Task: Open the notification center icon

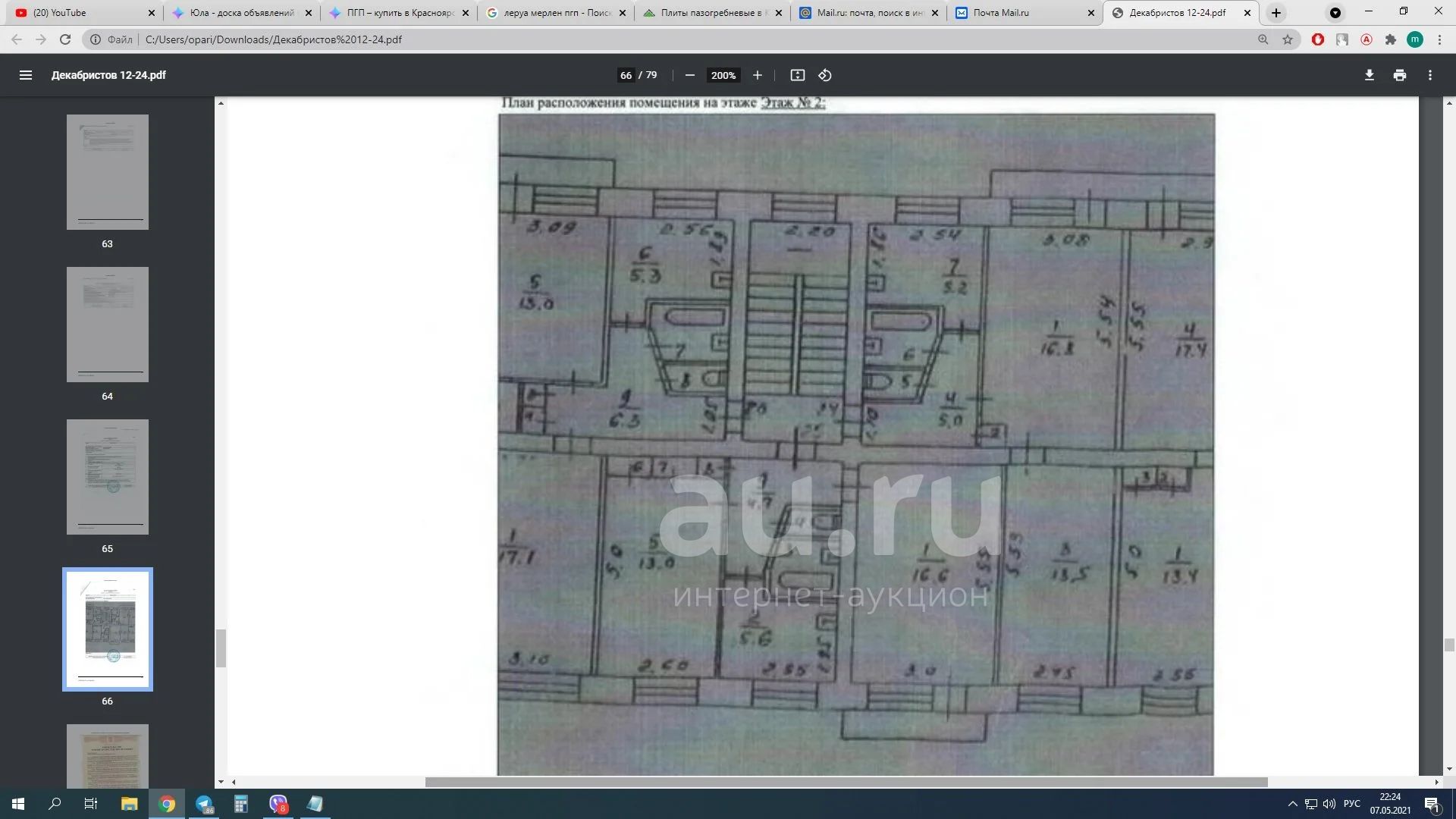Action: coord(1432,804)
